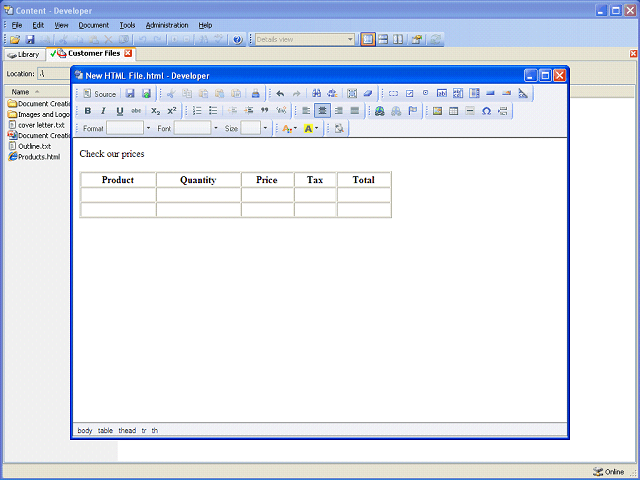Click the Decrease Indent icon
The height and width of the screenshot is (480, 640).
pos(232,111)
